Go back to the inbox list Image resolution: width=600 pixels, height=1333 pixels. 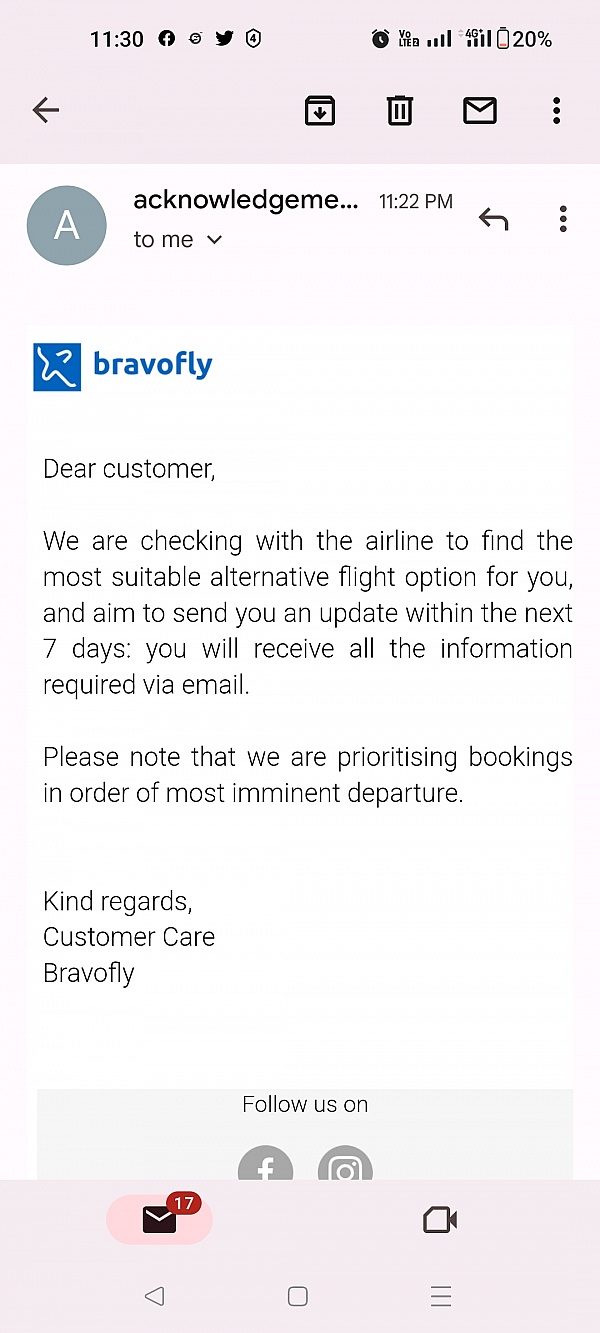pyautogui.click(x=46, y=110)
